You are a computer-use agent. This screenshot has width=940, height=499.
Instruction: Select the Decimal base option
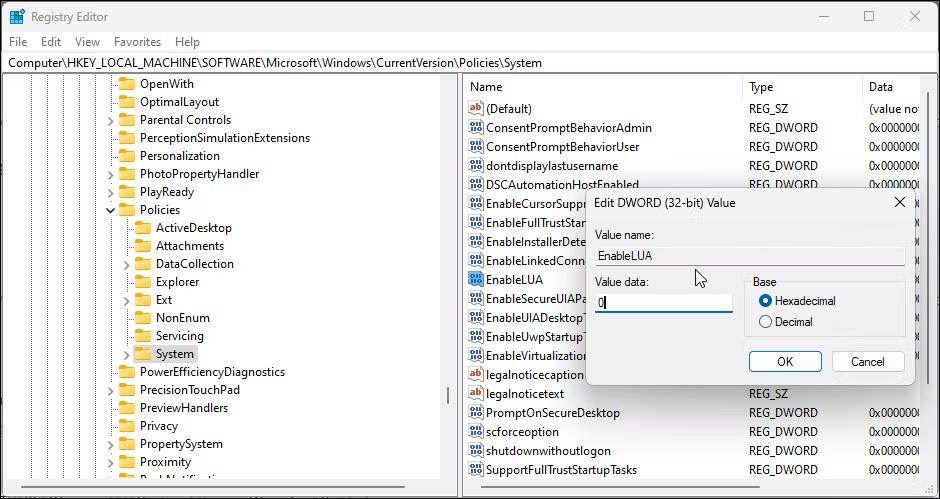[765, 322]
